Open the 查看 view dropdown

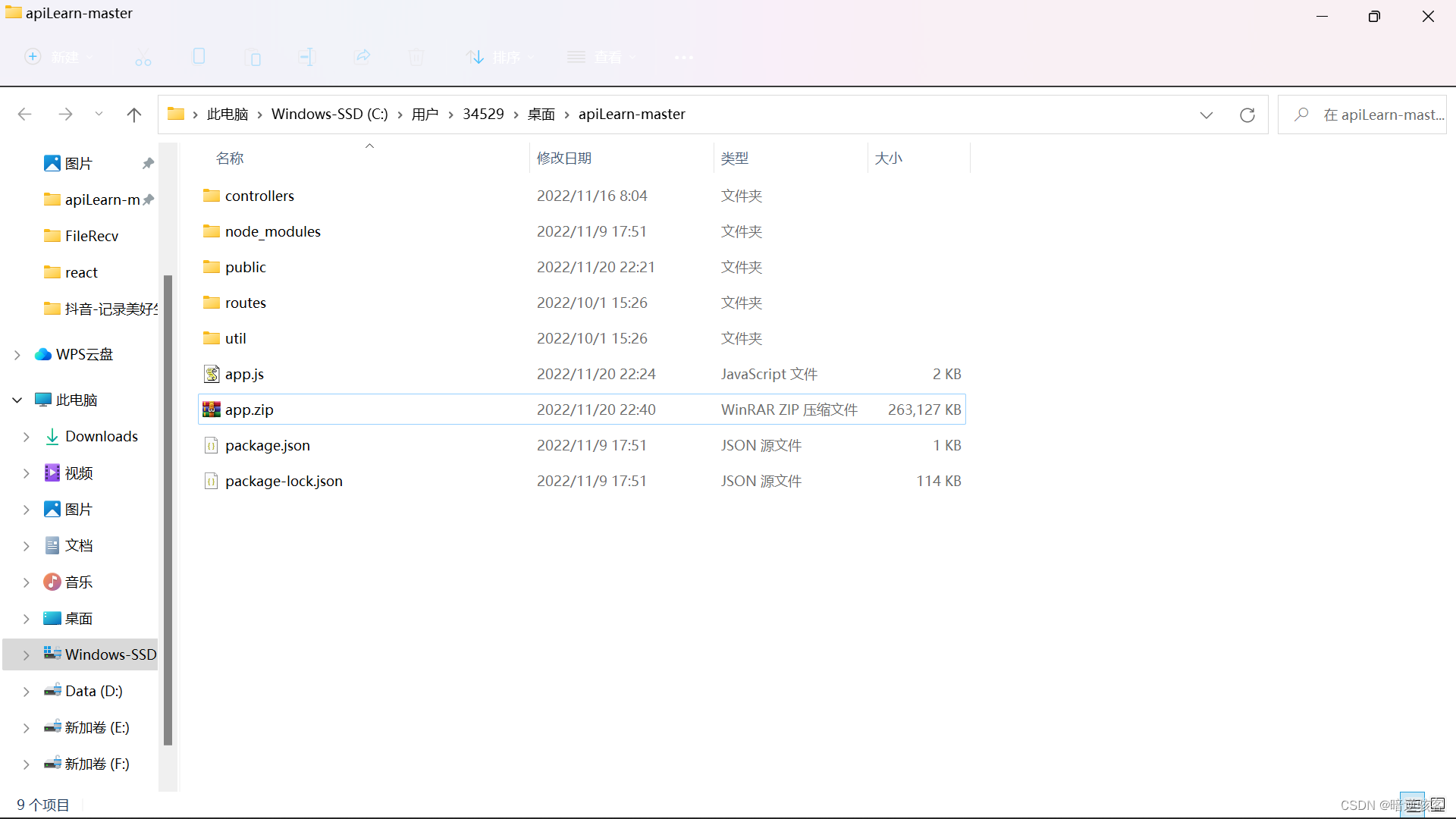coord(602,58)
